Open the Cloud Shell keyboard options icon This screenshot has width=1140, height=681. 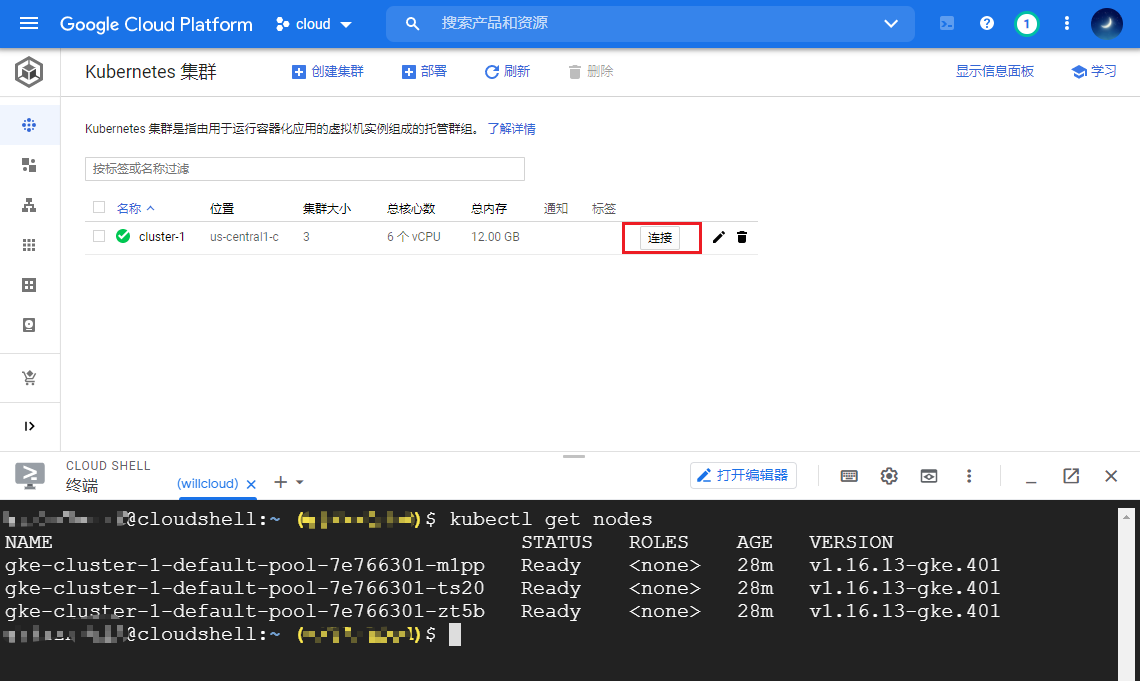click(848, 476)
